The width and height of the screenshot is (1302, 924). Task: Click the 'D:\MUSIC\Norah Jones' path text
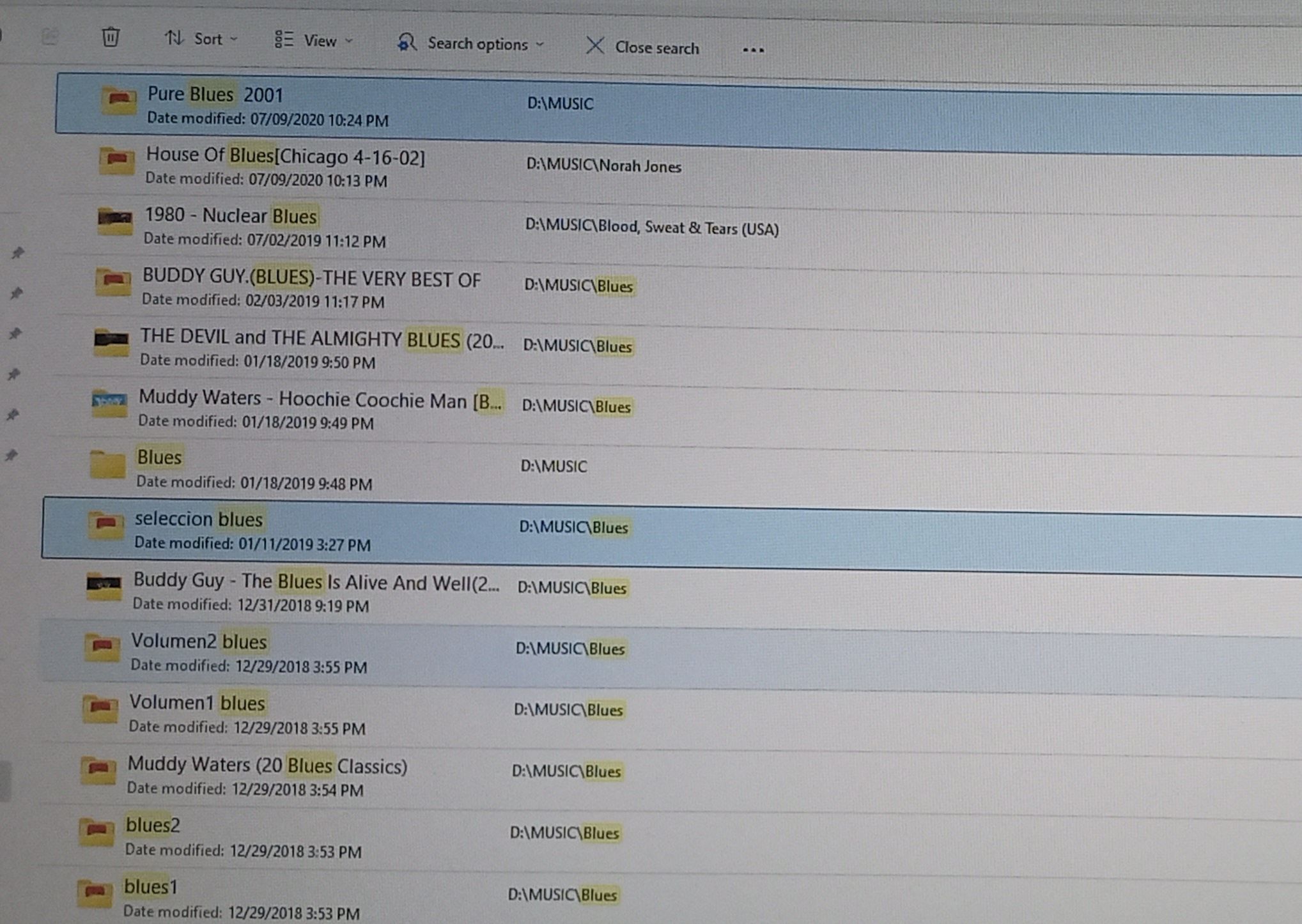pyautogui.click(x=604, y=166)
